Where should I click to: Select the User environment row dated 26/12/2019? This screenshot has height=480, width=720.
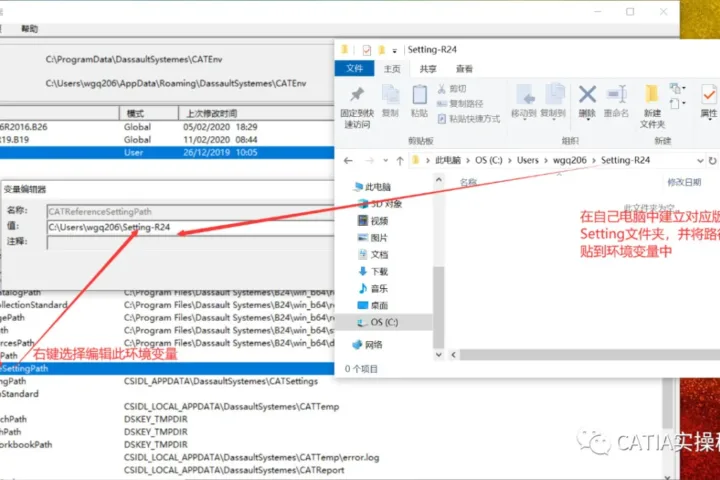click(167, 152)
